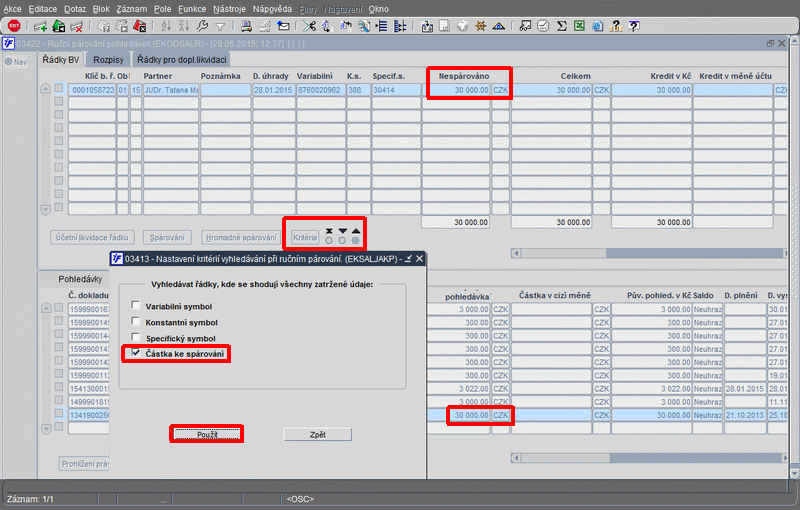Open the Editace menu

click(x=42, y=9)
